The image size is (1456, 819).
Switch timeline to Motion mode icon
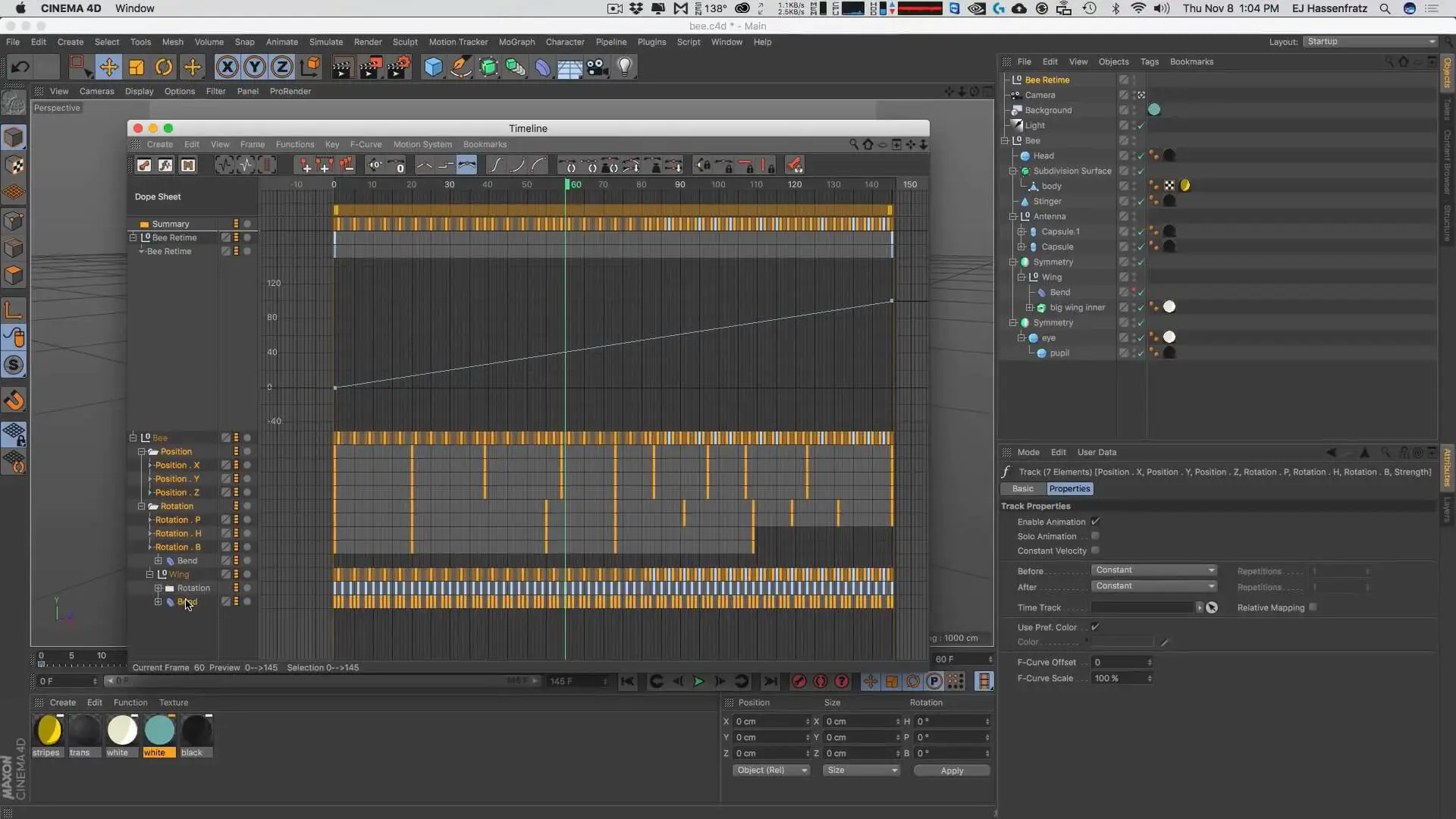point(187,165)
